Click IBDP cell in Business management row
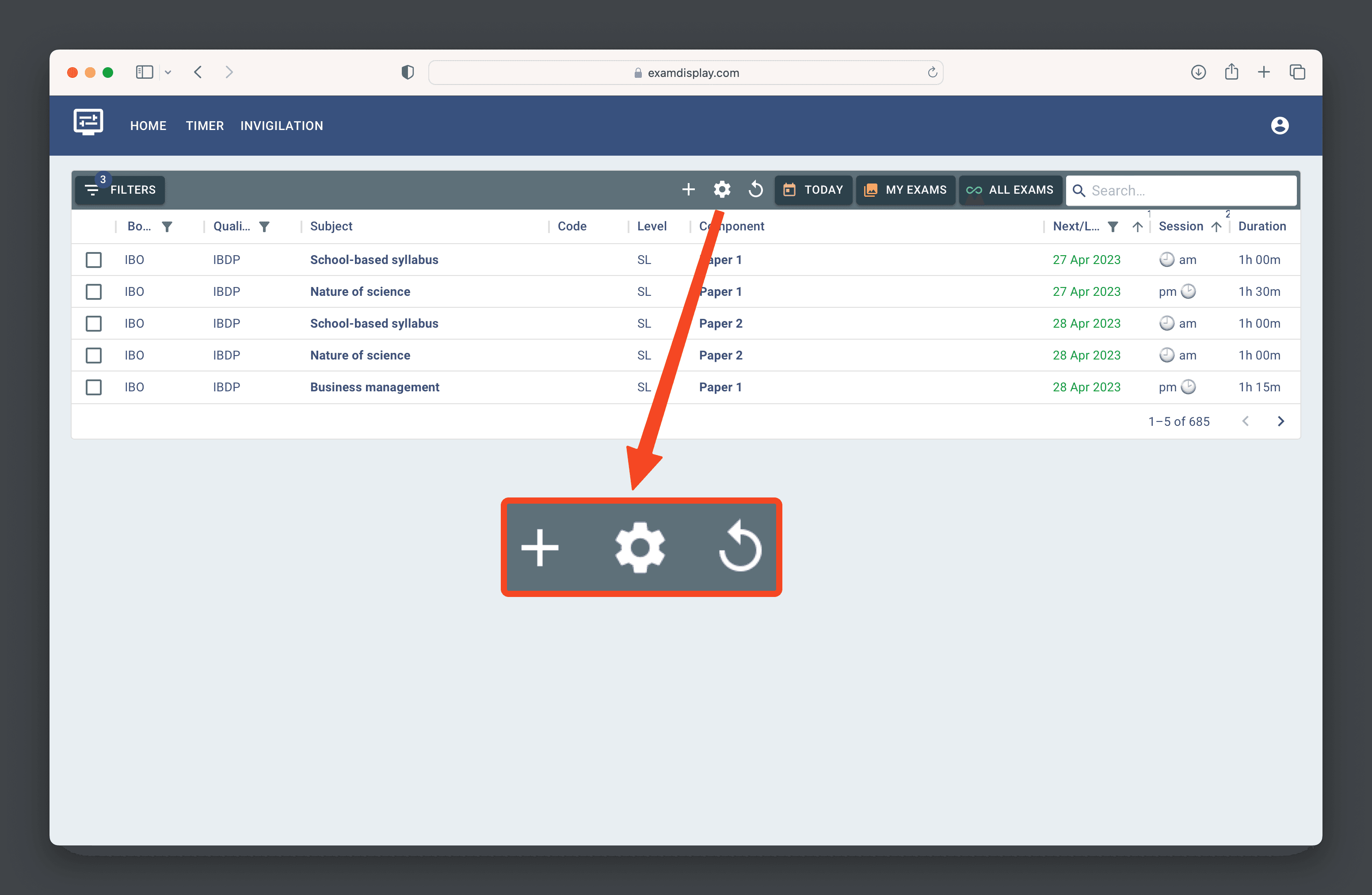1372x895 pixels. tap(227, 387)
